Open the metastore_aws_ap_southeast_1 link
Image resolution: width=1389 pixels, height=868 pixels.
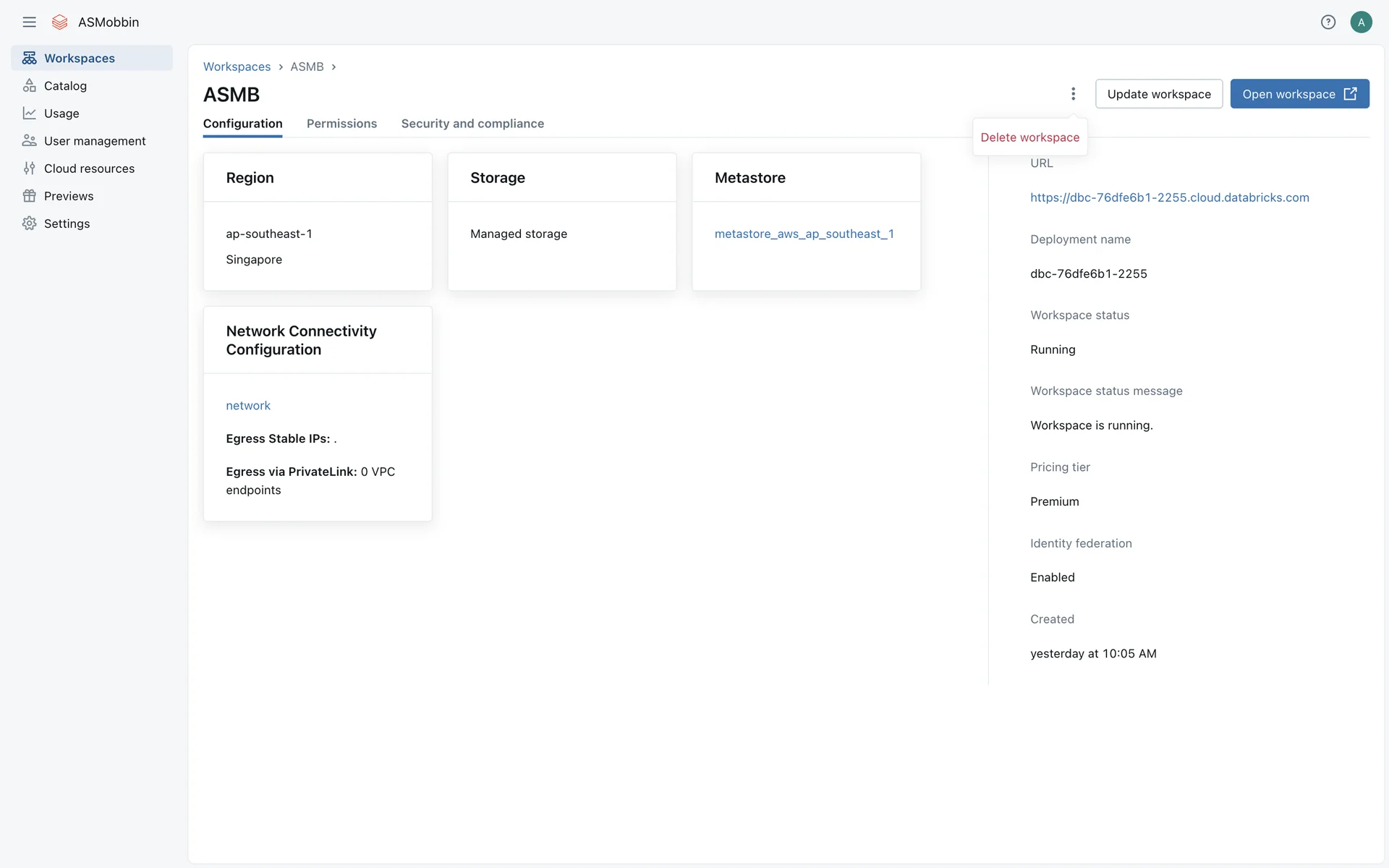804,234
